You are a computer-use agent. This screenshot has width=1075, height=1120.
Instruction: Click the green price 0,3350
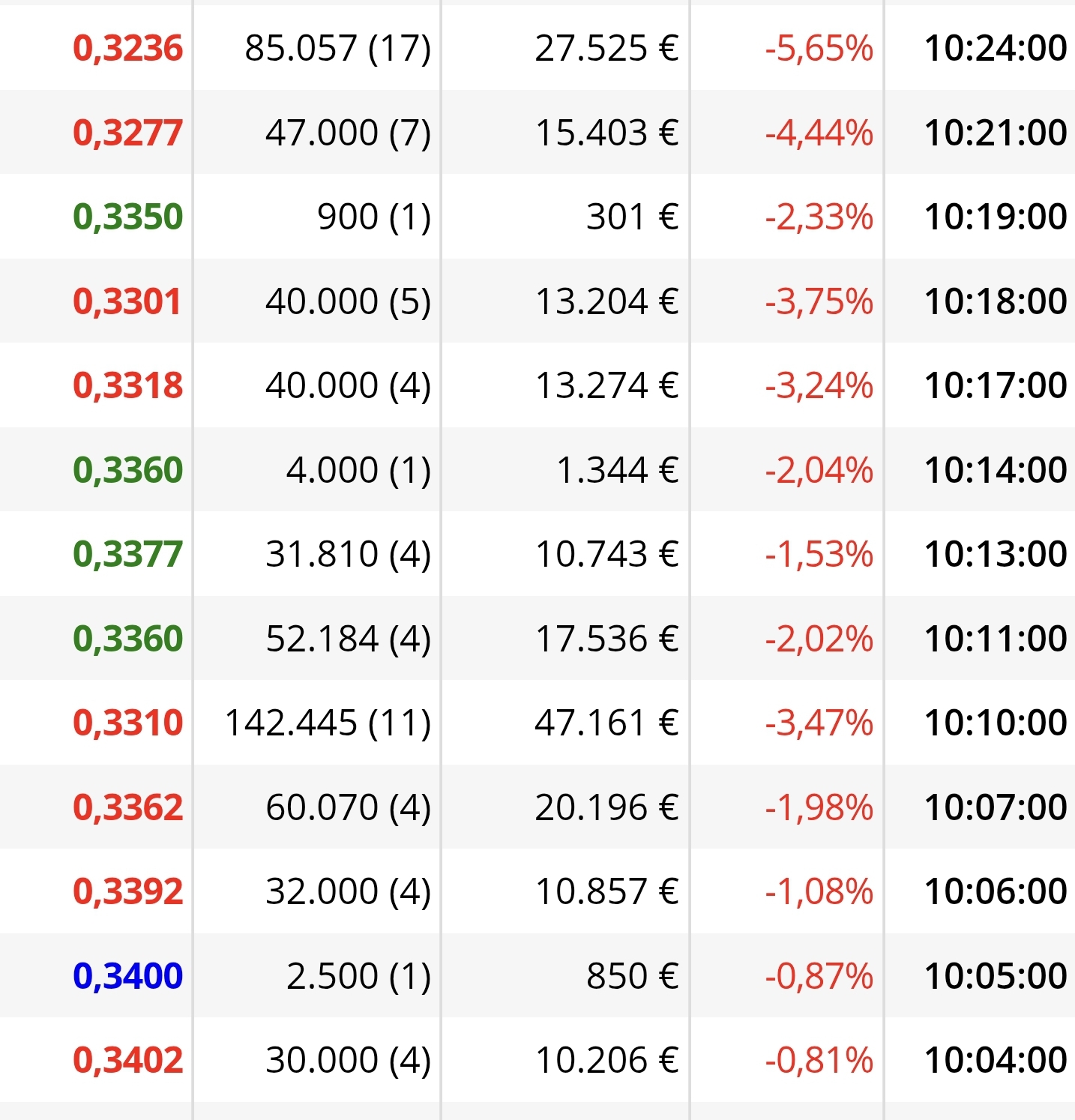(128, 217)
